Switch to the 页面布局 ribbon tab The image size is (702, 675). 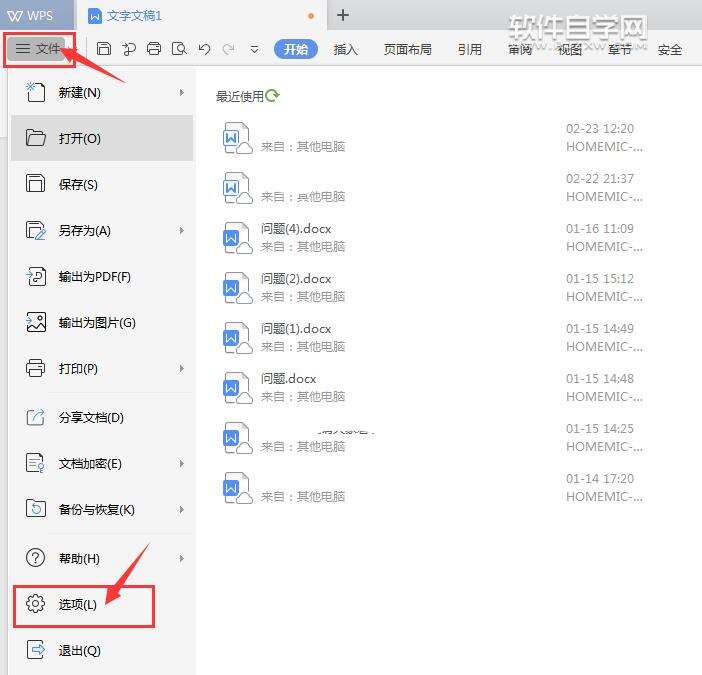pyautogui.click(x=407, y=49)
